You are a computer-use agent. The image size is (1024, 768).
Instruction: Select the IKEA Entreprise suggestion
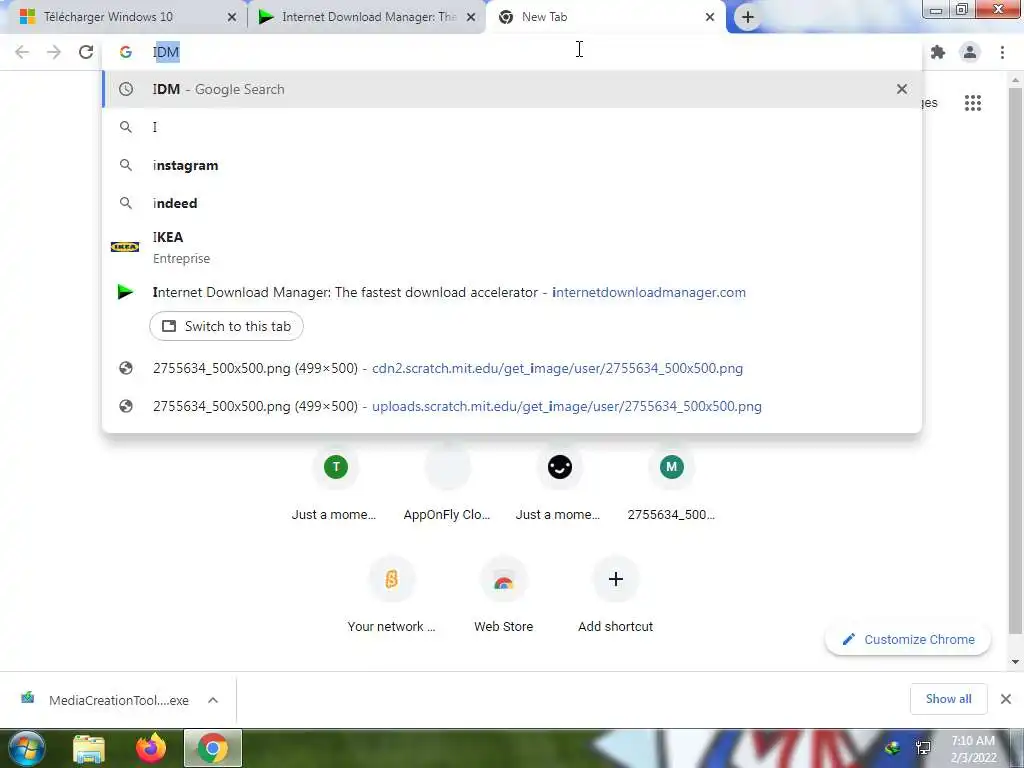click(511, 247)
